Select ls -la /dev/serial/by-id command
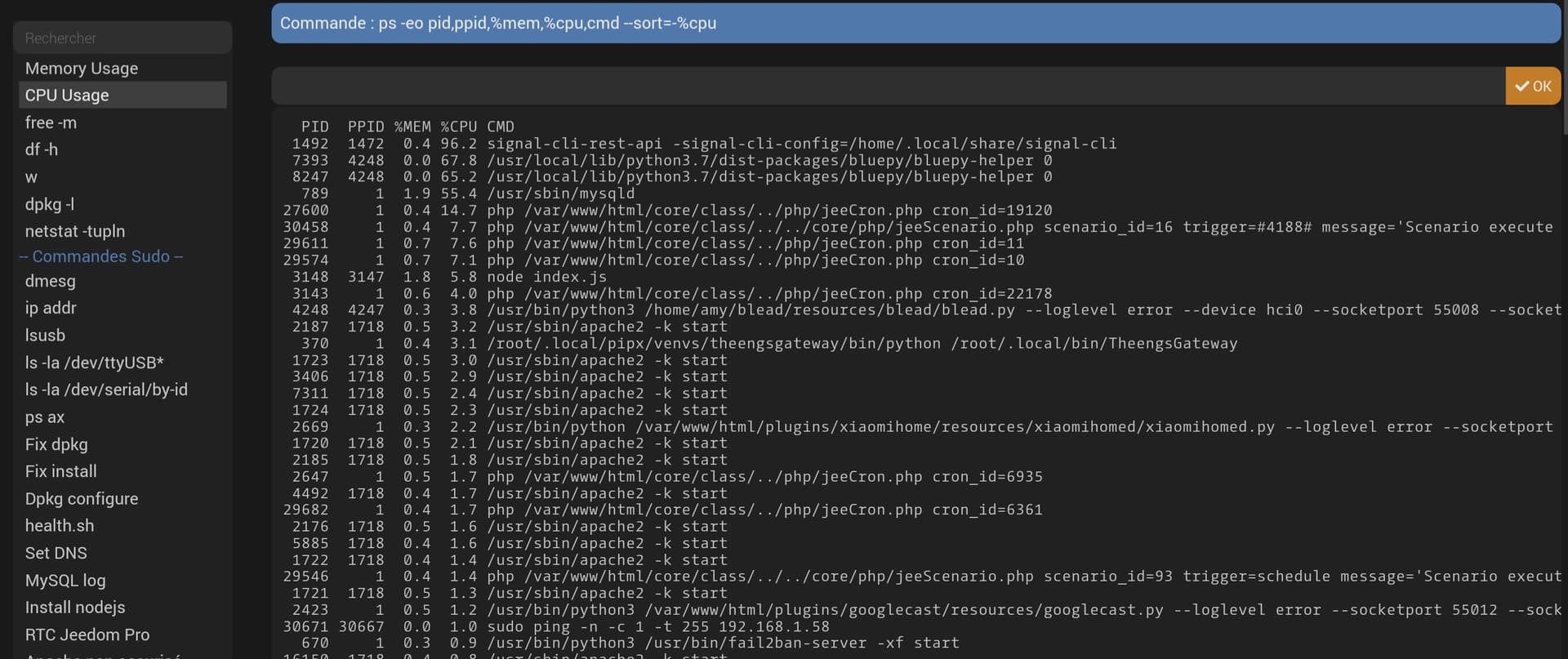Image resolution: width=1568 pixels, height=659 pixels. click(106, 390)
